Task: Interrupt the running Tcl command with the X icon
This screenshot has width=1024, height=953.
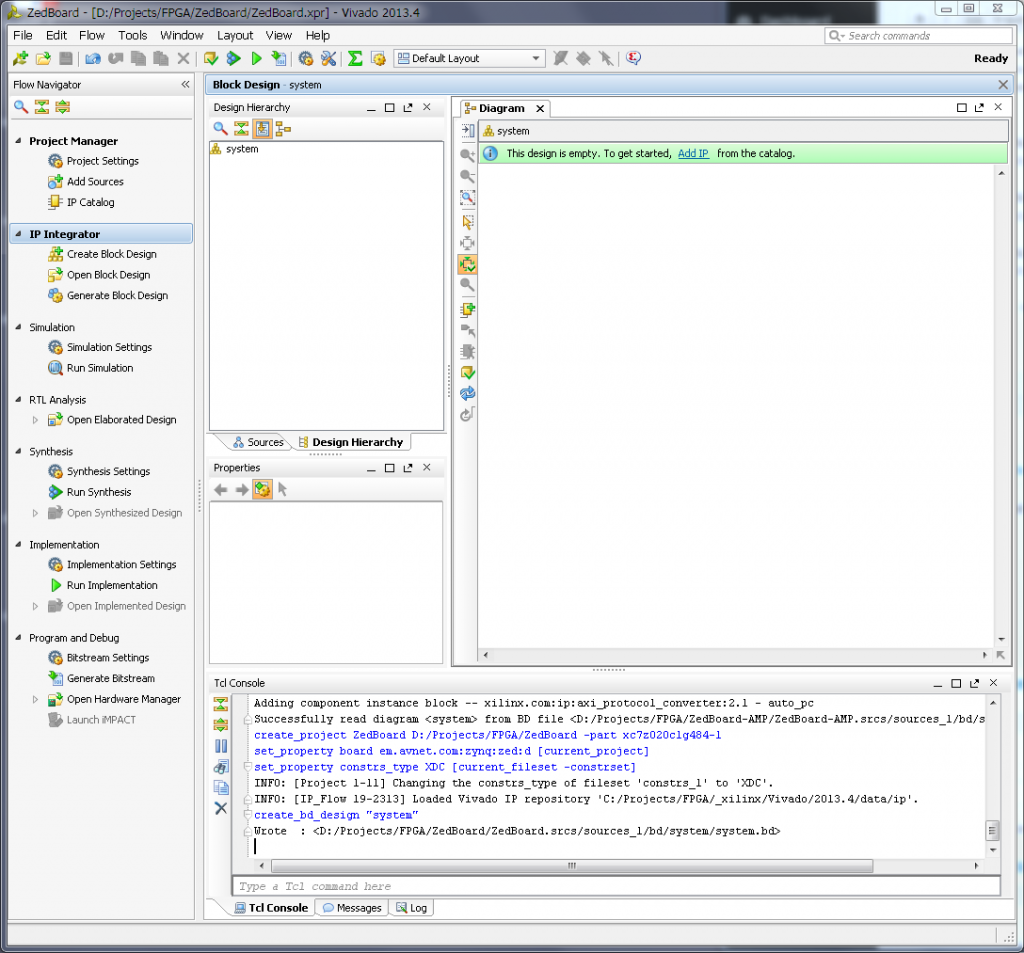Action: [x=222, y=807]
